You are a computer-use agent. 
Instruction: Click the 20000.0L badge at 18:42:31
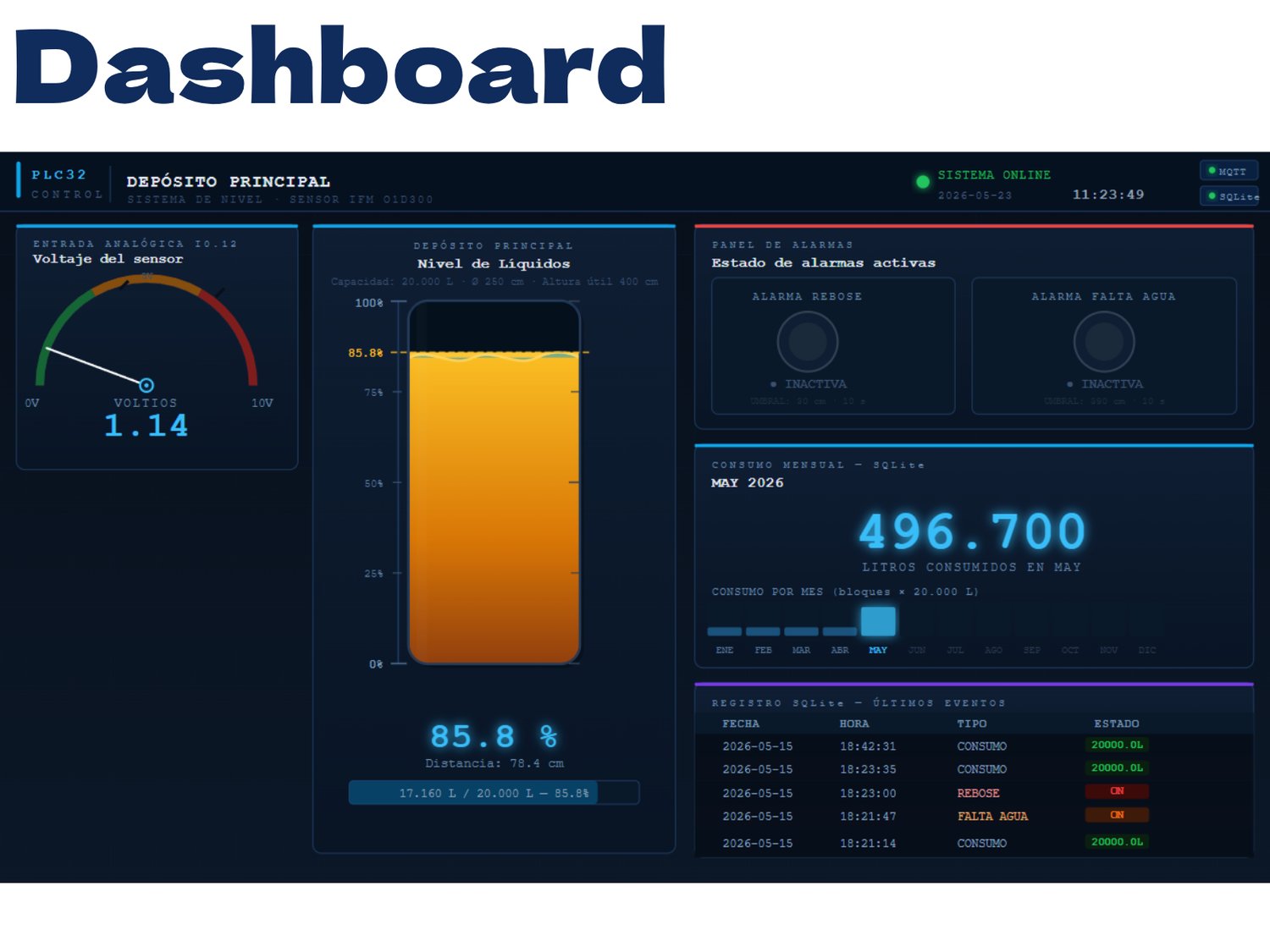[1117, 745]
